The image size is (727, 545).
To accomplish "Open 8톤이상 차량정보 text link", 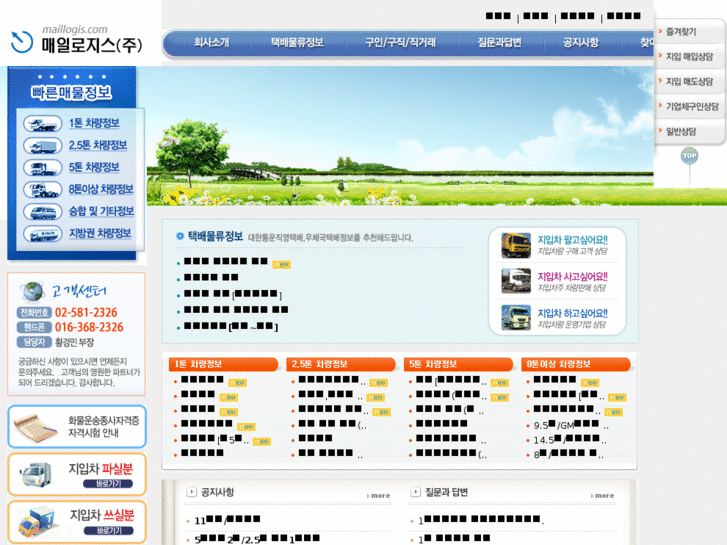I will (x=101, y=189).
